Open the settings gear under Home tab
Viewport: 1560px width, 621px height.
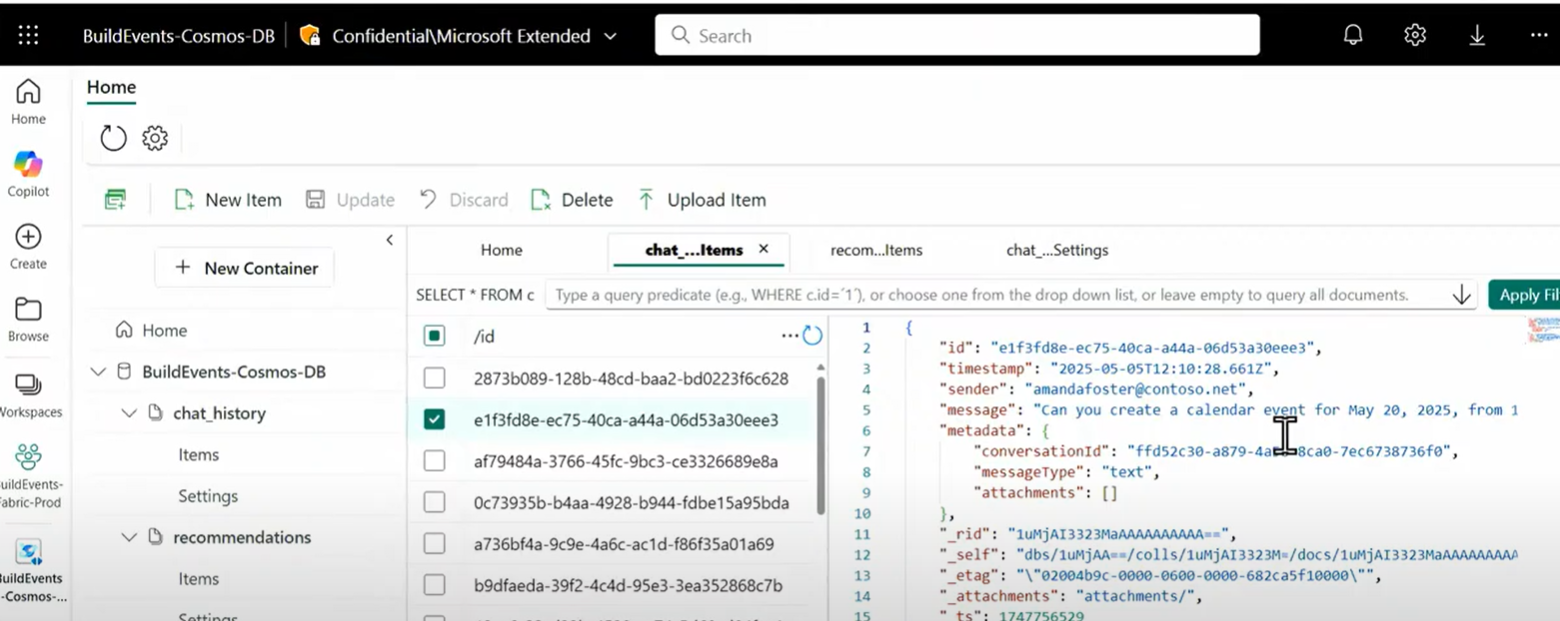pos(155,138)
